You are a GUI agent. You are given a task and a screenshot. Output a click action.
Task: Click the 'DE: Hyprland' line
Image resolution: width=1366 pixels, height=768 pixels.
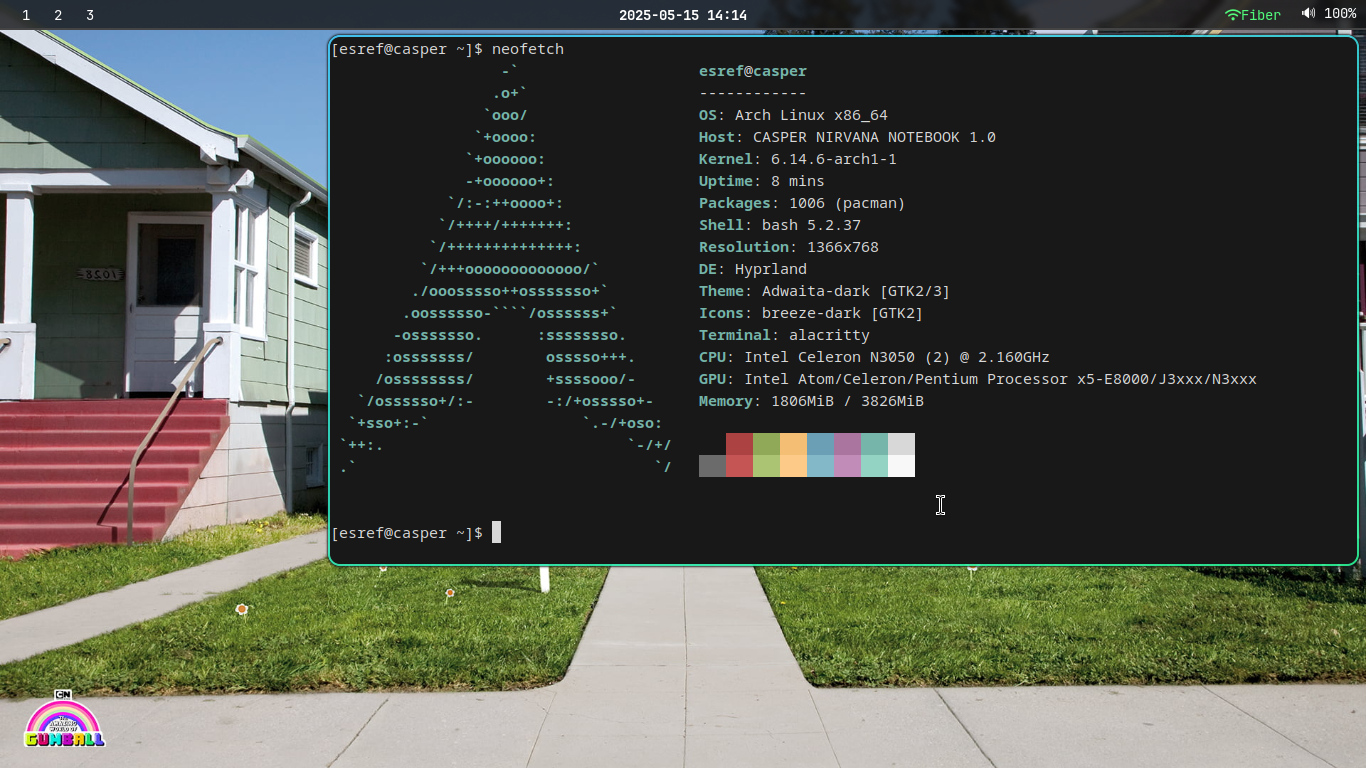click(753, 269)
